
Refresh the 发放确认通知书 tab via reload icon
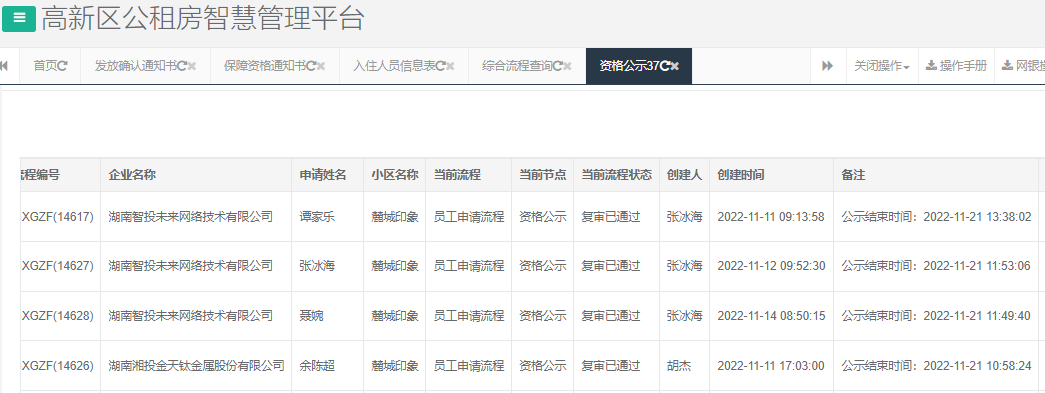[x=181, y=66]
